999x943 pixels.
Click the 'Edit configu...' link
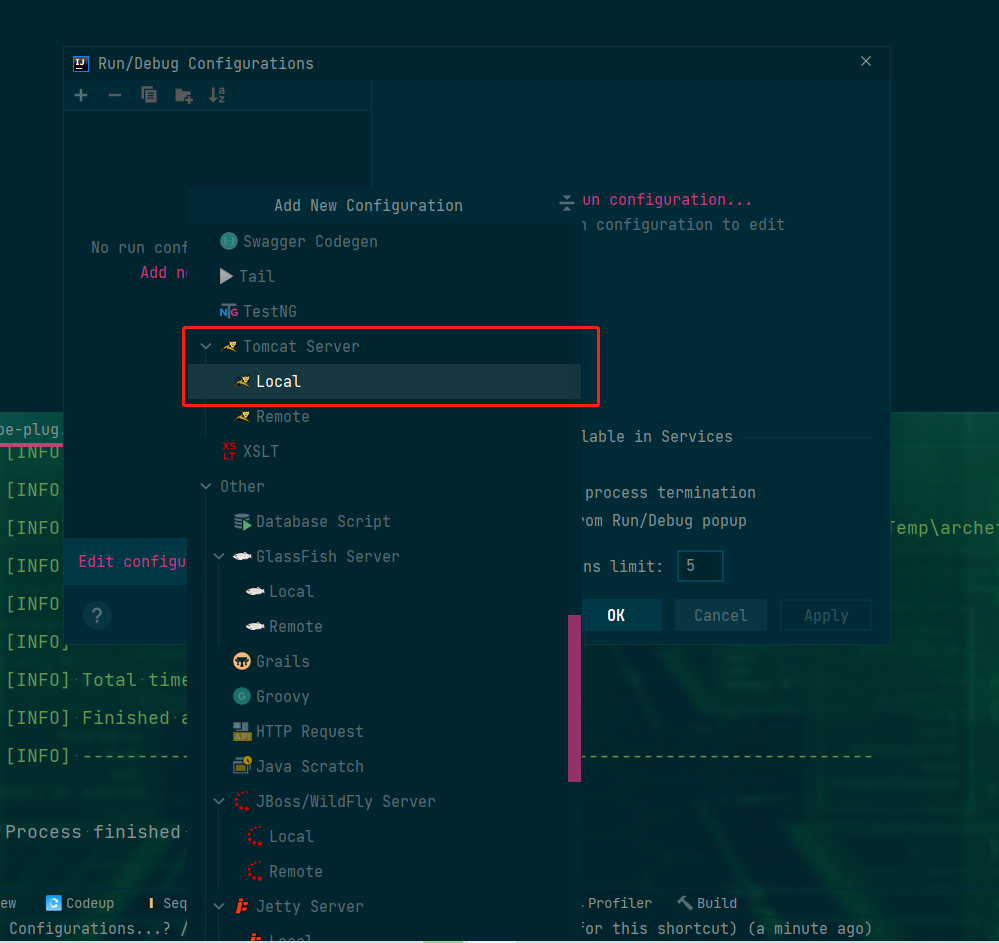[132, 561]
